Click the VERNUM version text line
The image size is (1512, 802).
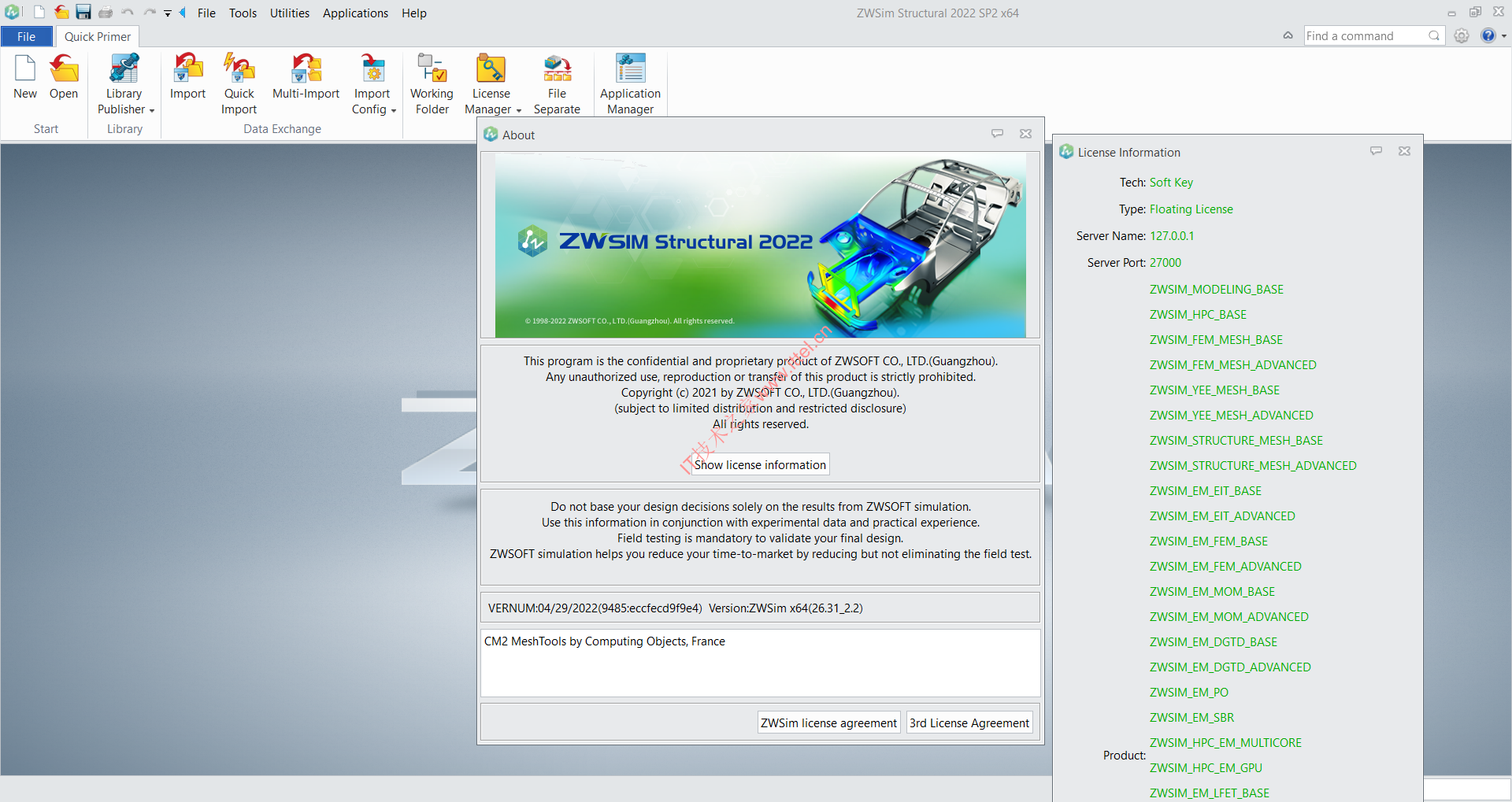click(676, 608)
